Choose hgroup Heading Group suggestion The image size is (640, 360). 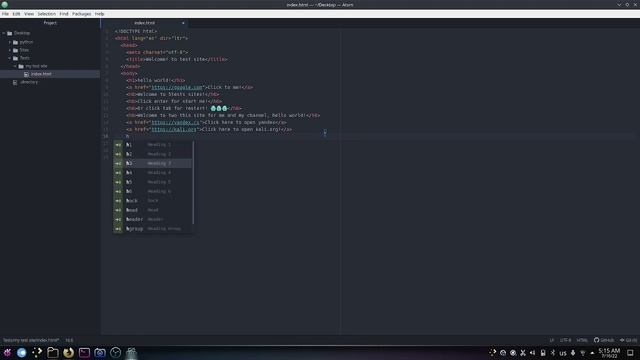(153, 229)
